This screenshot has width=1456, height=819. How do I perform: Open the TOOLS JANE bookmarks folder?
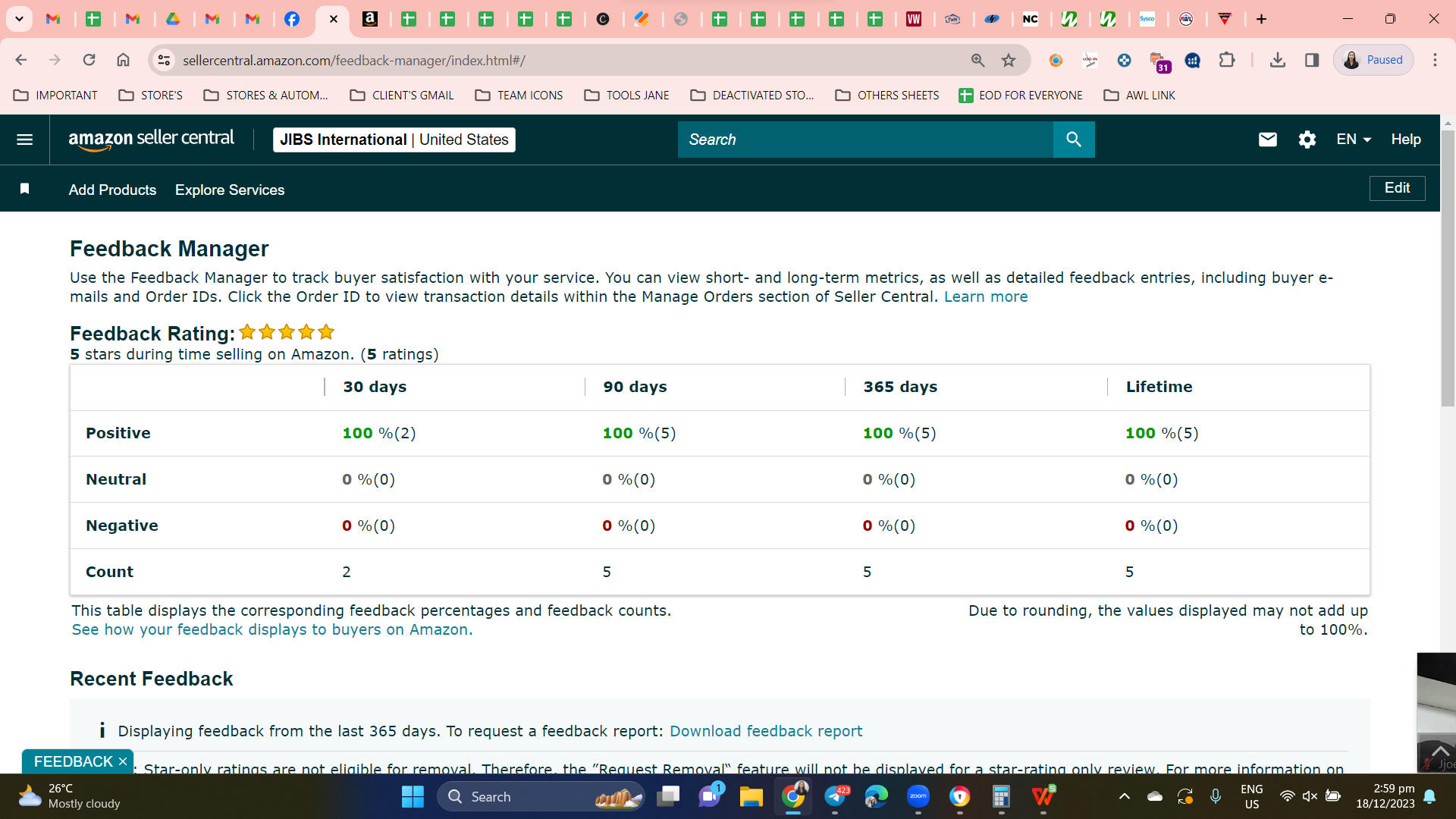pyautogui.click(x=627, y=95)
